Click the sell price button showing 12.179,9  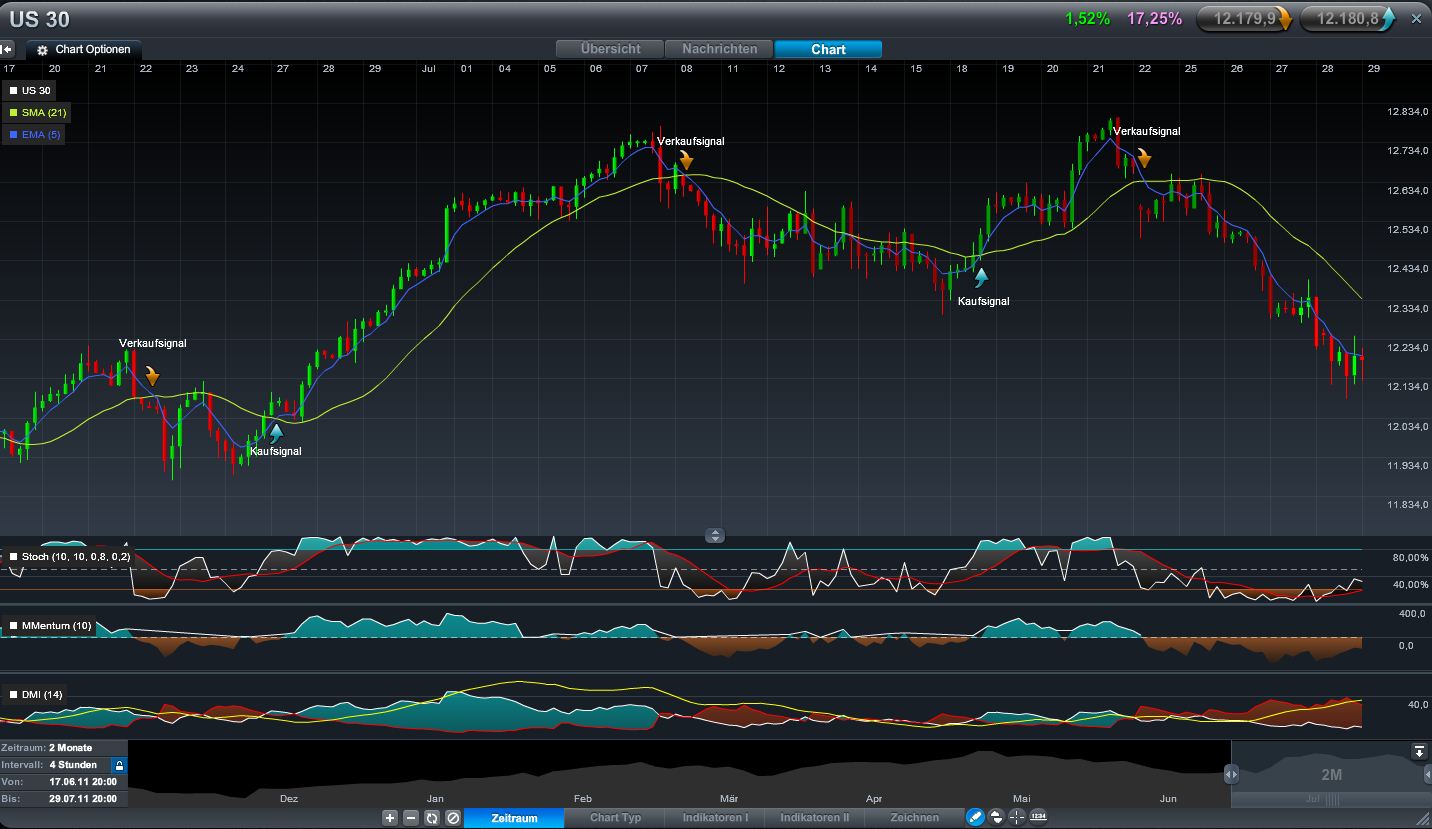click(1243, 17)
